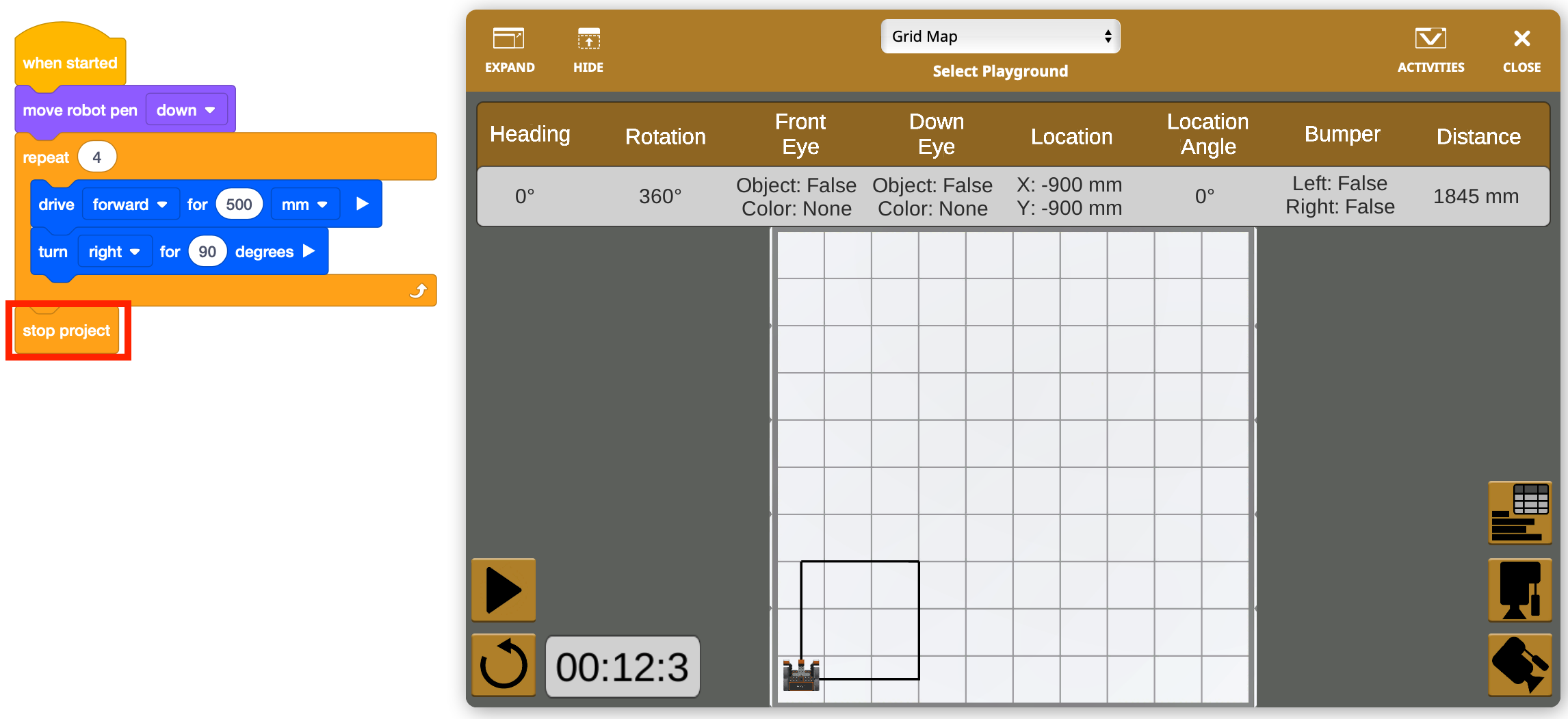1568x719 pixels.
Task: Open the Grid Map playground selector
Action: tap(999, 36)
